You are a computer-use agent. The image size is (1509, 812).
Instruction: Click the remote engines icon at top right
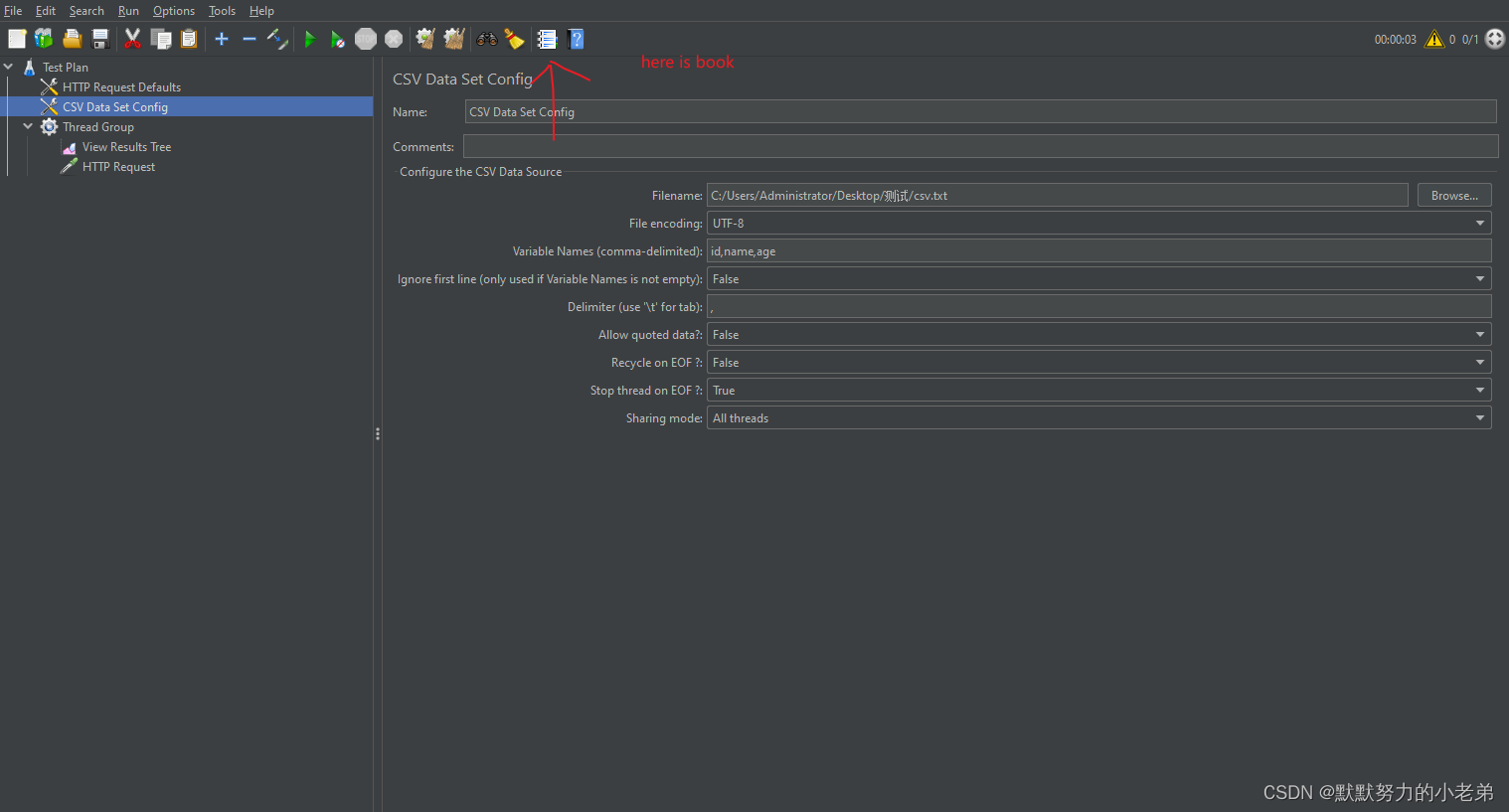[x=1495, y=39]
